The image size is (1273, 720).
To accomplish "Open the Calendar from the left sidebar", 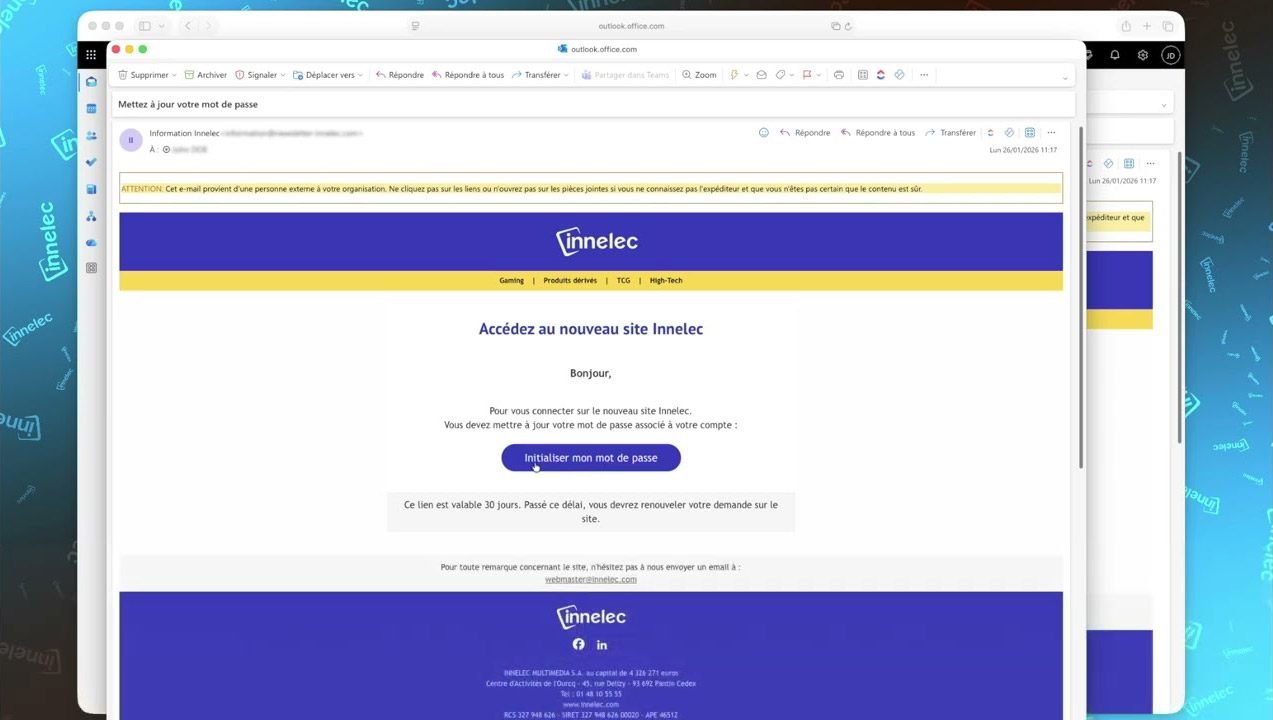I will 91,108.
